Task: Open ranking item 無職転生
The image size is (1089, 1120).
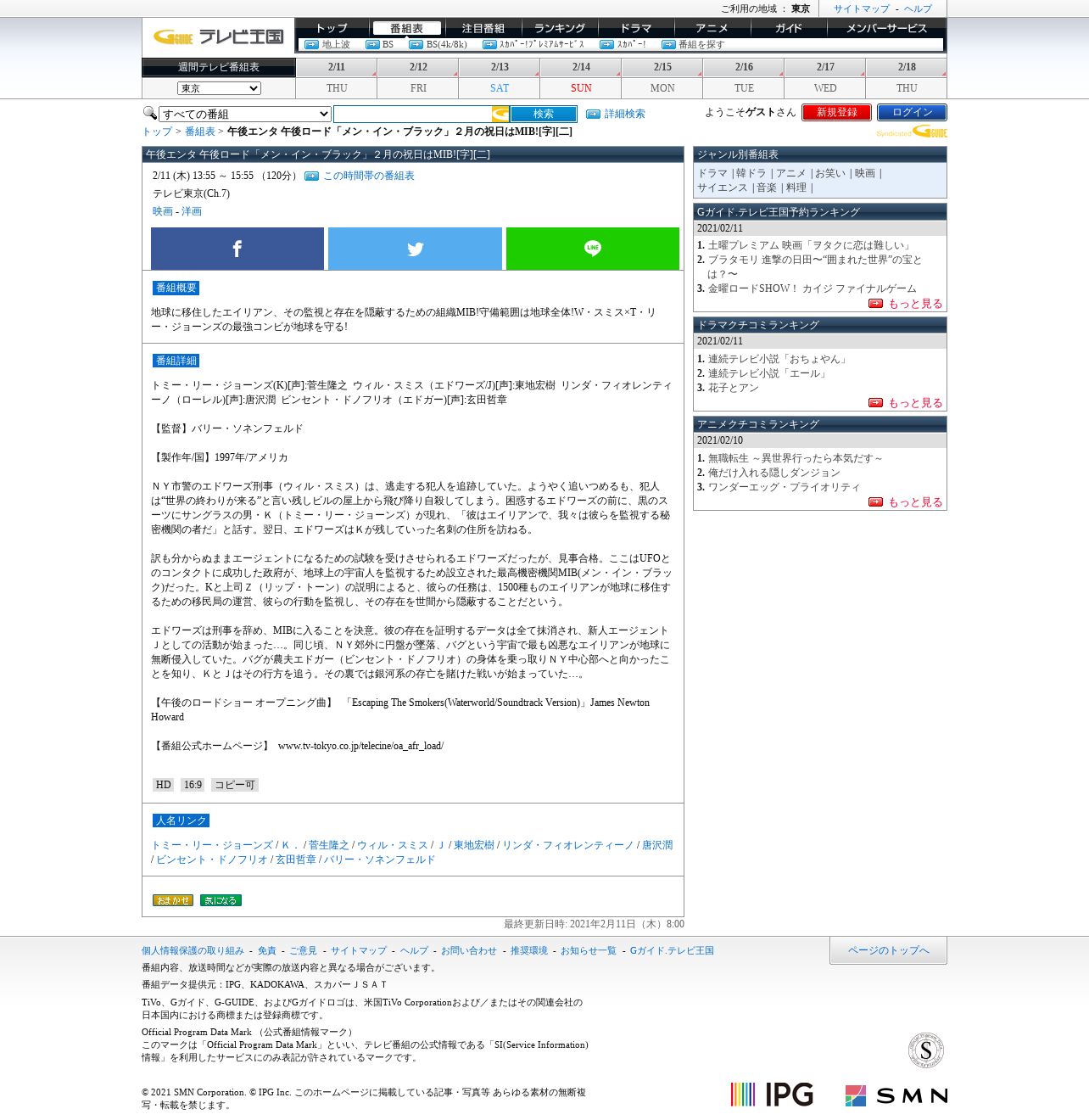Action: pyautogui.click(x=795, y=458)
